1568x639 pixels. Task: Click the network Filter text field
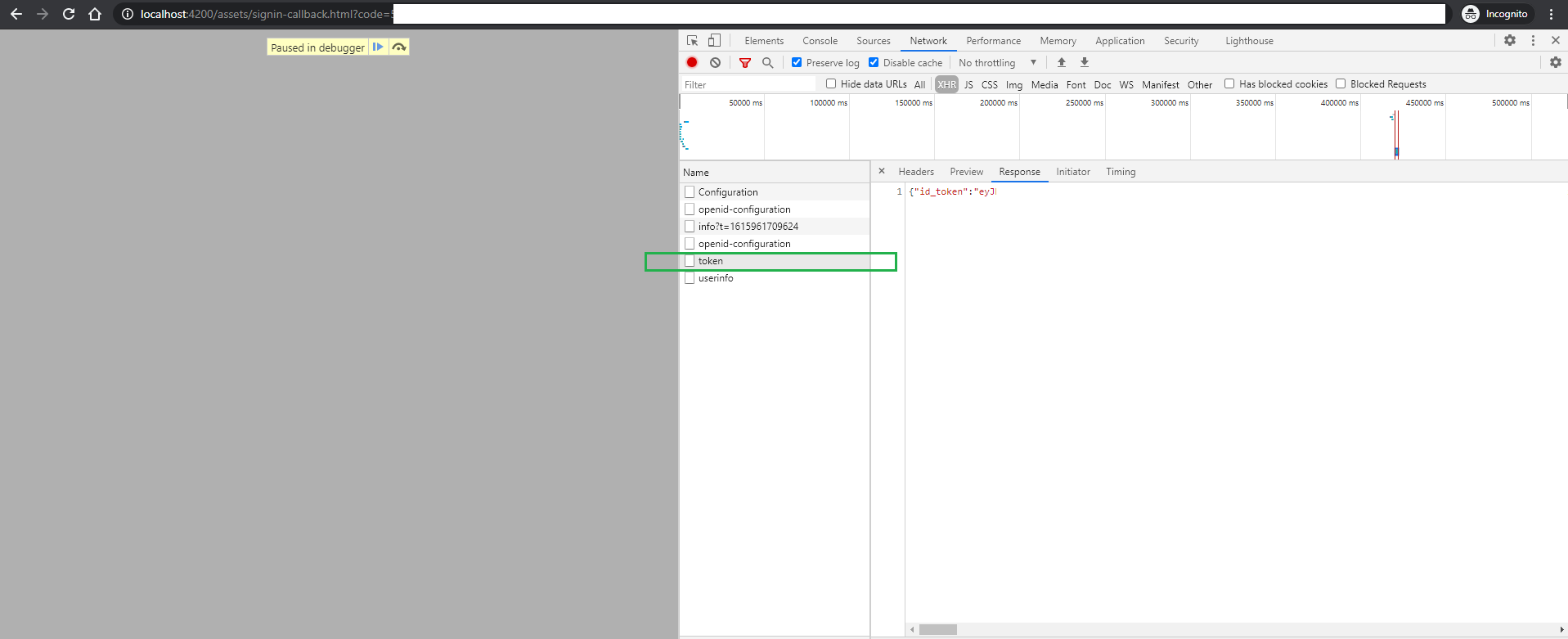[748, 84]
